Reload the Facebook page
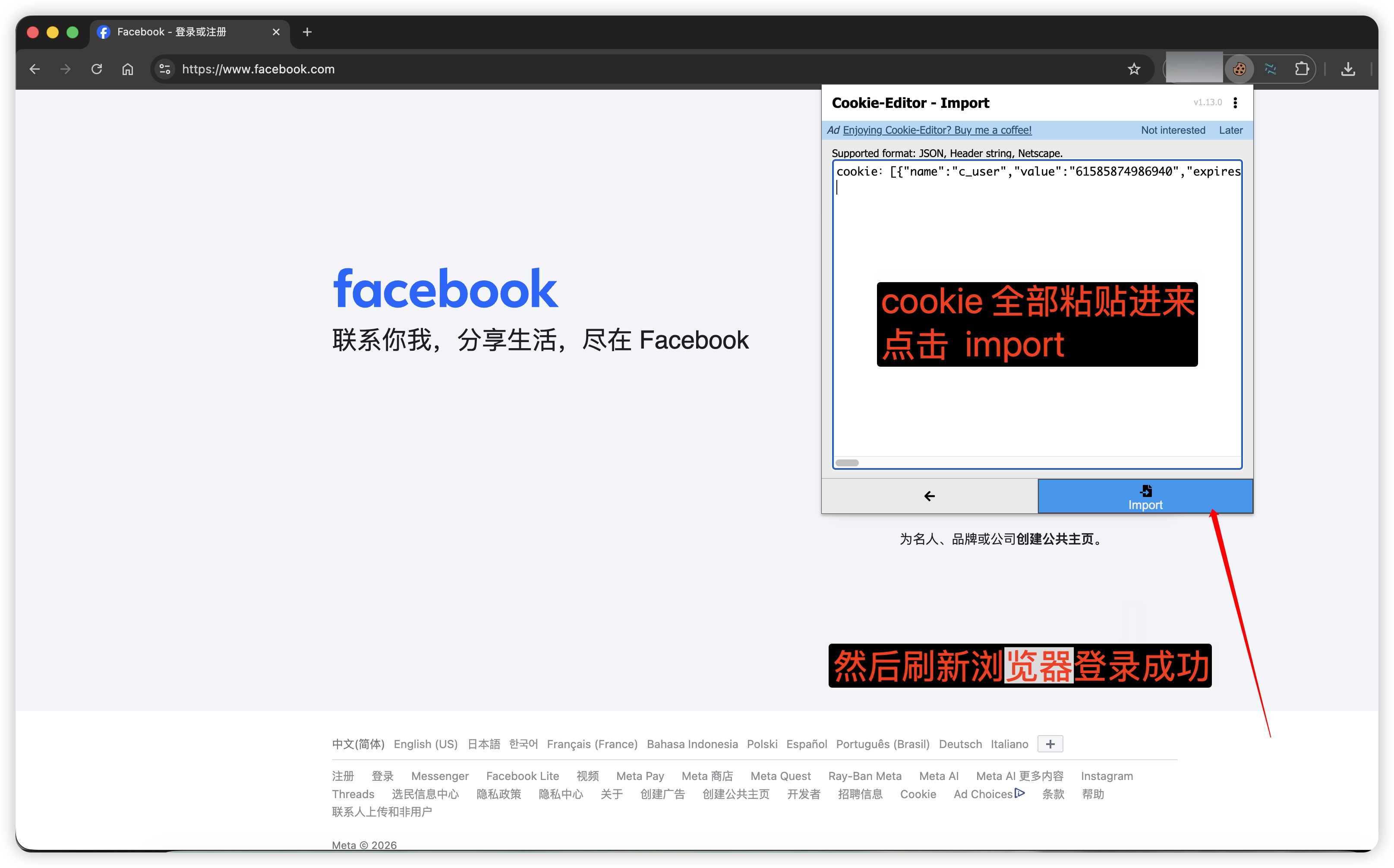Viewport: 1394px width, 868px height. coord(96,68)
